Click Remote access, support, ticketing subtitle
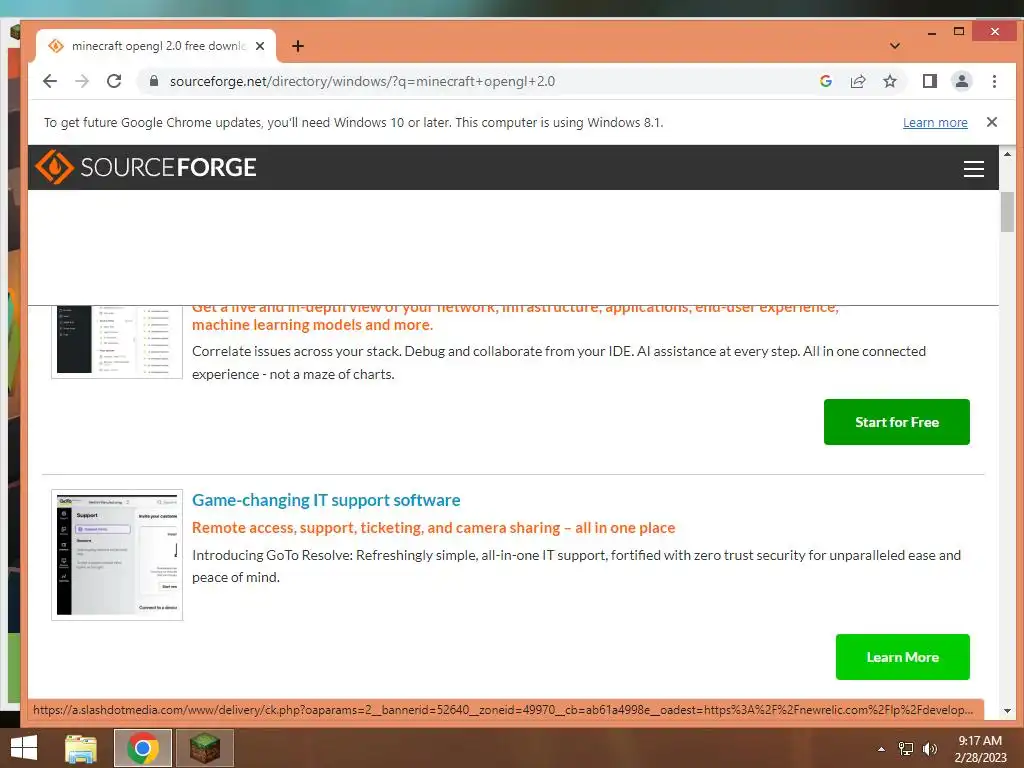Viewport: 1024px width, 768px height. (x=433, y=528)
